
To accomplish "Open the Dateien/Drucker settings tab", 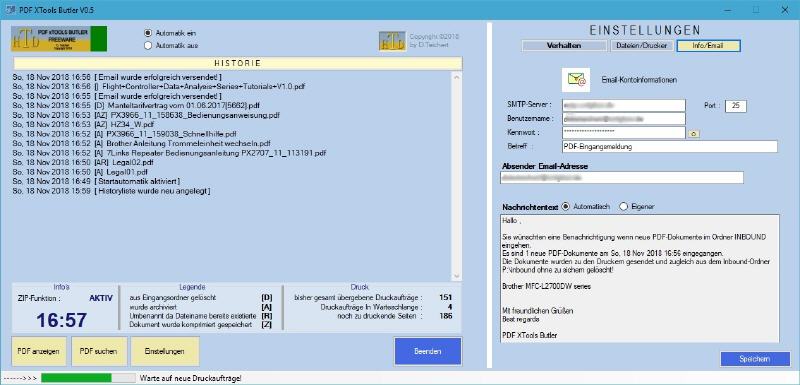I will pyautogui.click(x=641, y=45).
